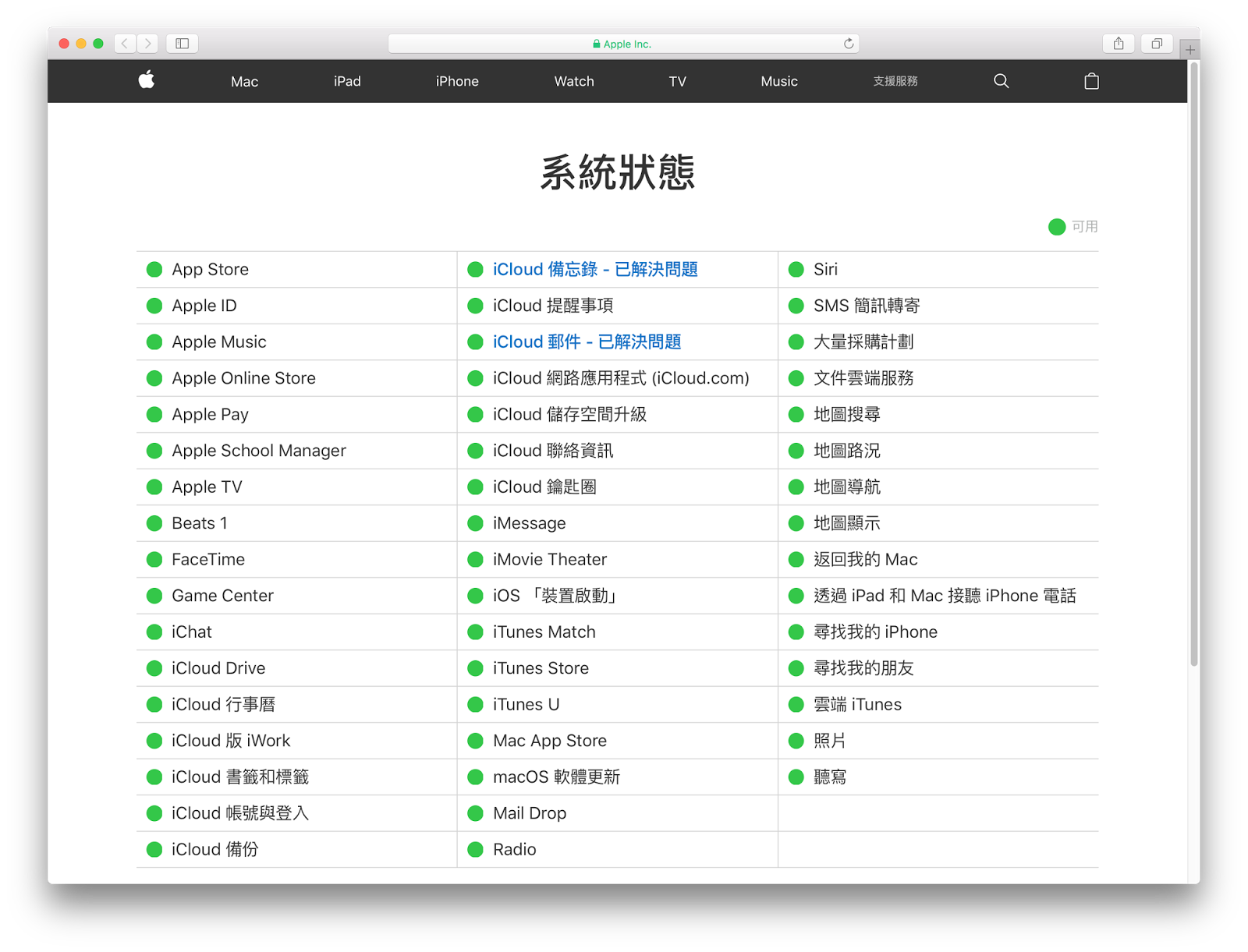The width and height of the screenshot is (1248, 952).
Task: Click 地圖導航 entry
Action: [847, 487]
